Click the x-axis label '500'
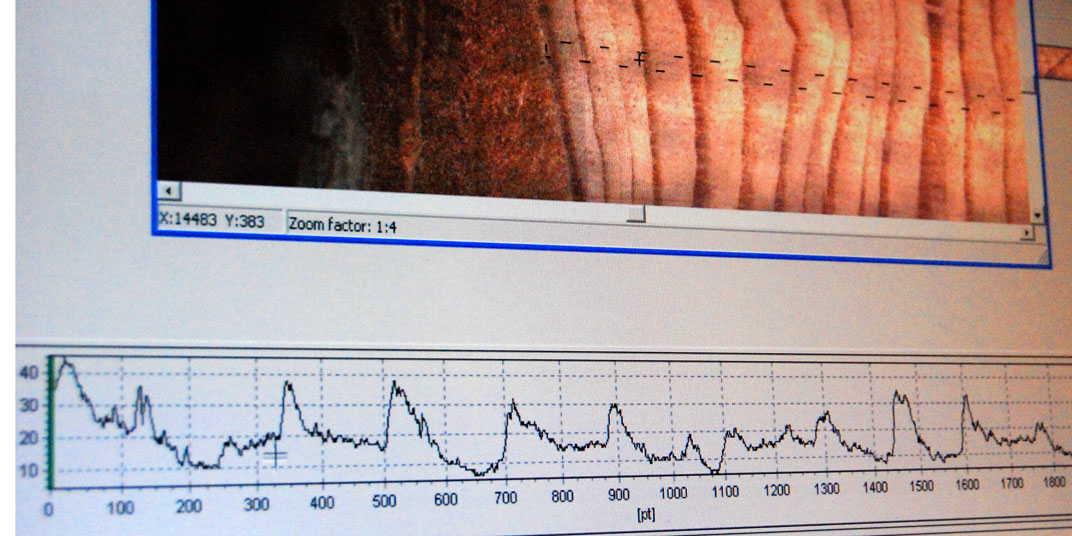1072x536 pixels. (x=384, y=501)
